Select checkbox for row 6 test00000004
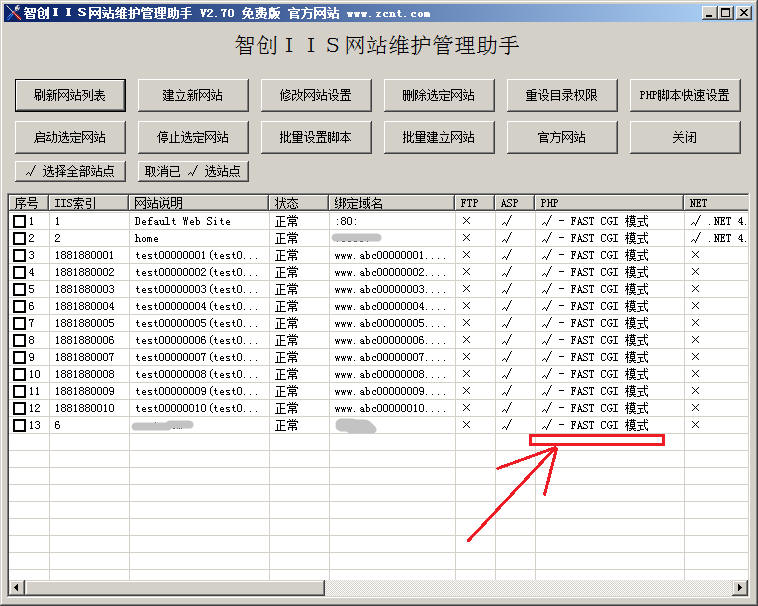Viewport: 758px width, 606px height. pyautogui.click(x=19, y=306)
